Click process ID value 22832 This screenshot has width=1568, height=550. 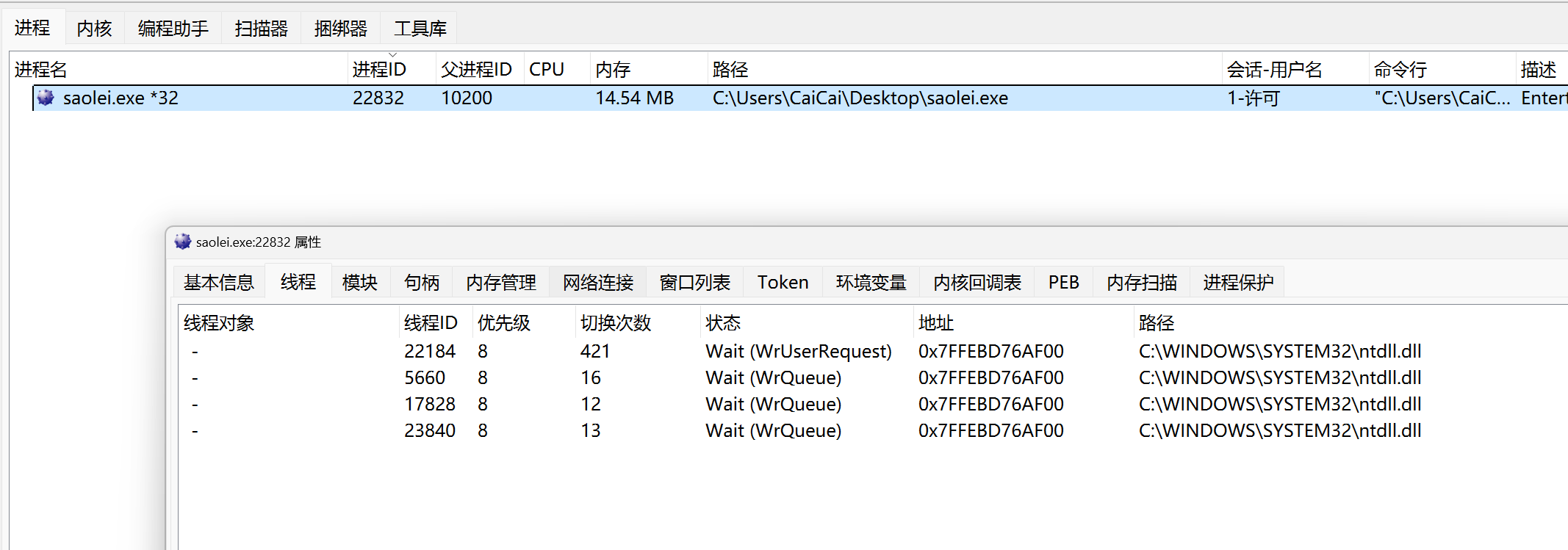(x=378, y=98)
